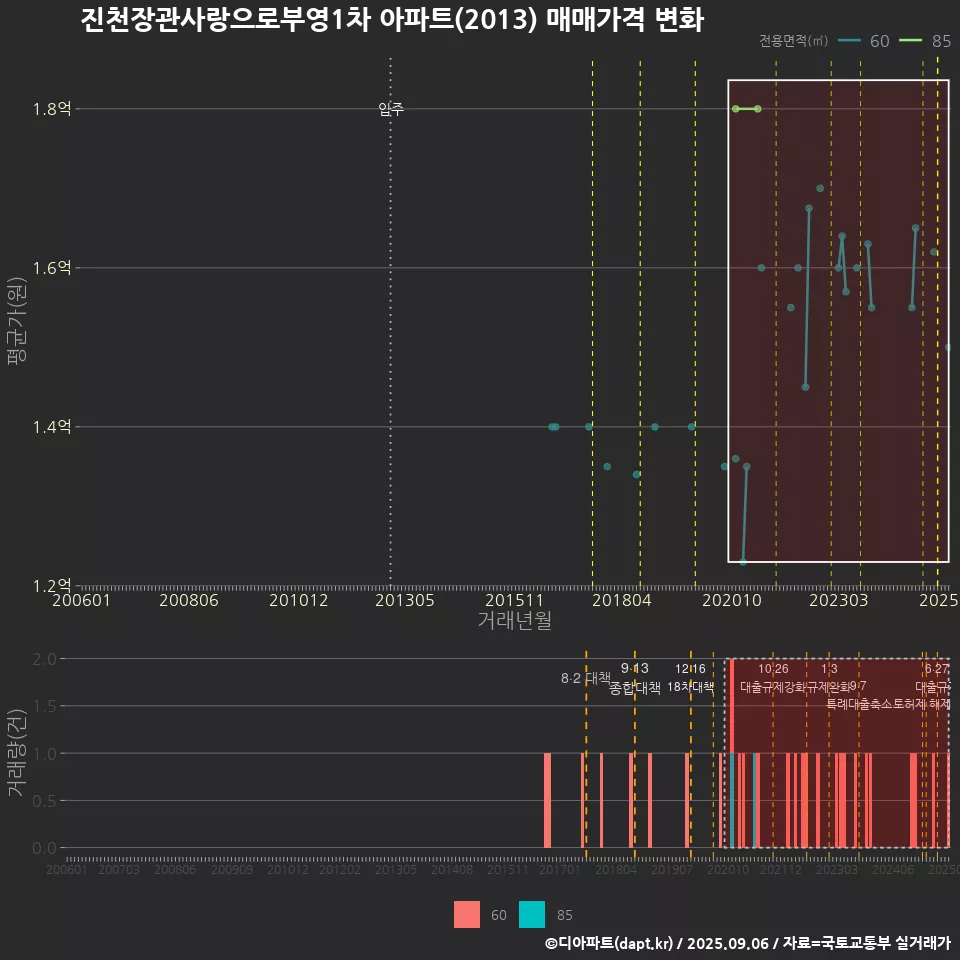Click the 1.6억 y-axis label
Screen dimensions: 960x960
click(51, 268)
